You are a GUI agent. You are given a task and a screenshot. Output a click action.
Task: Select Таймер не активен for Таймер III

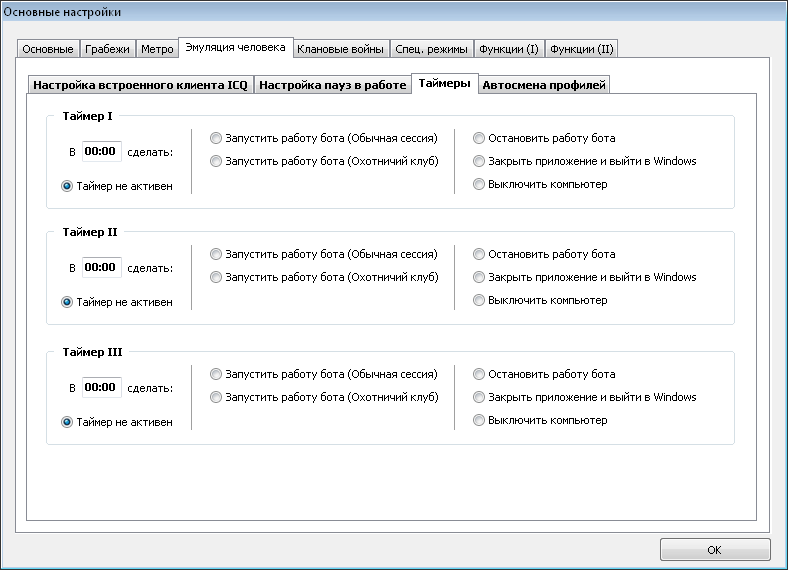click(x=117, y=422)
